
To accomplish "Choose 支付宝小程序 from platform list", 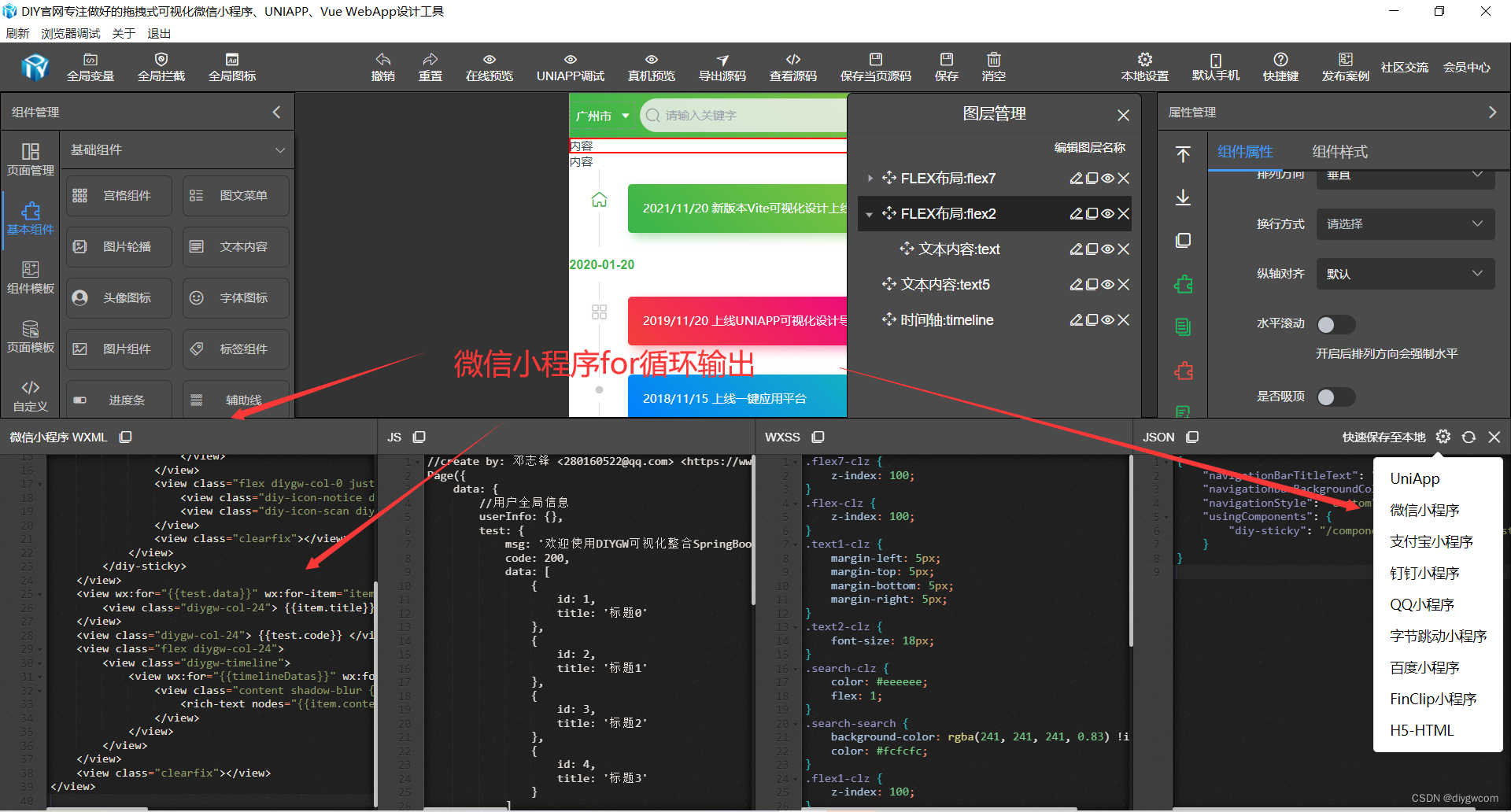I will [1432, 541].
